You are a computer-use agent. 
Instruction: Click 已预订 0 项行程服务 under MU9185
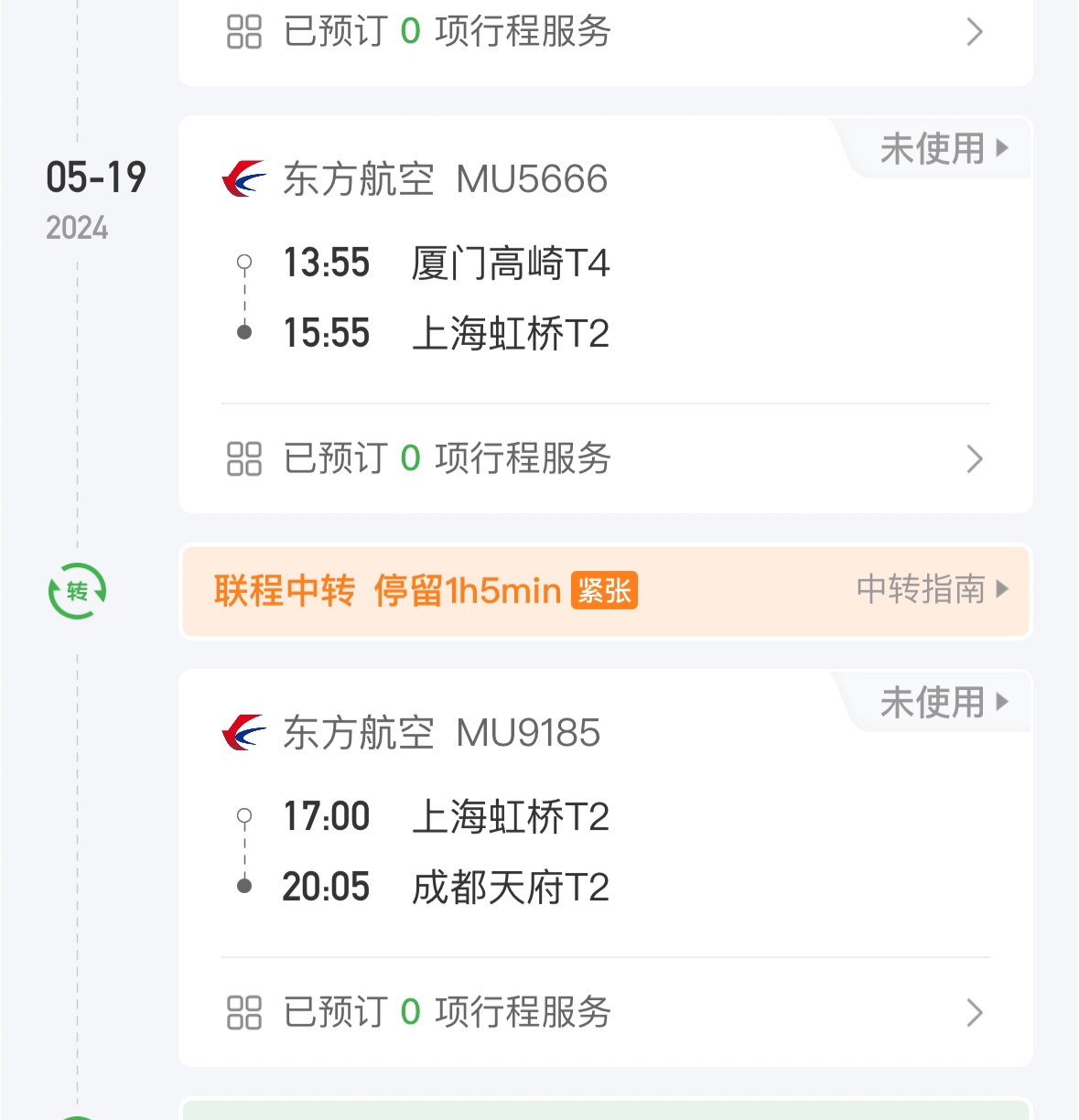click(x=448, y=1012)
